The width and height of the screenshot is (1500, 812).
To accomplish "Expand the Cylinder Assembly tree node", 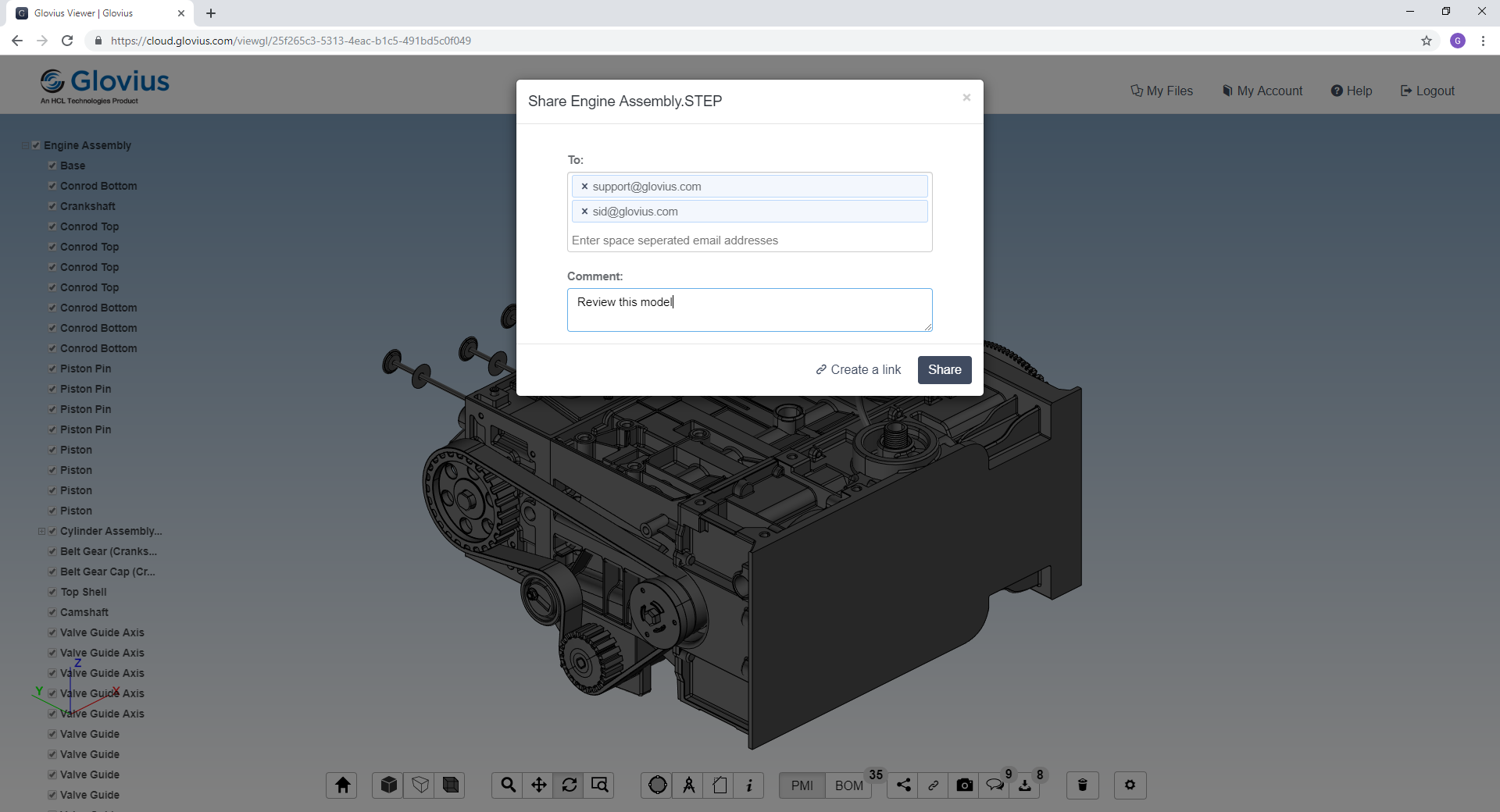I will [x=41, y=531].
